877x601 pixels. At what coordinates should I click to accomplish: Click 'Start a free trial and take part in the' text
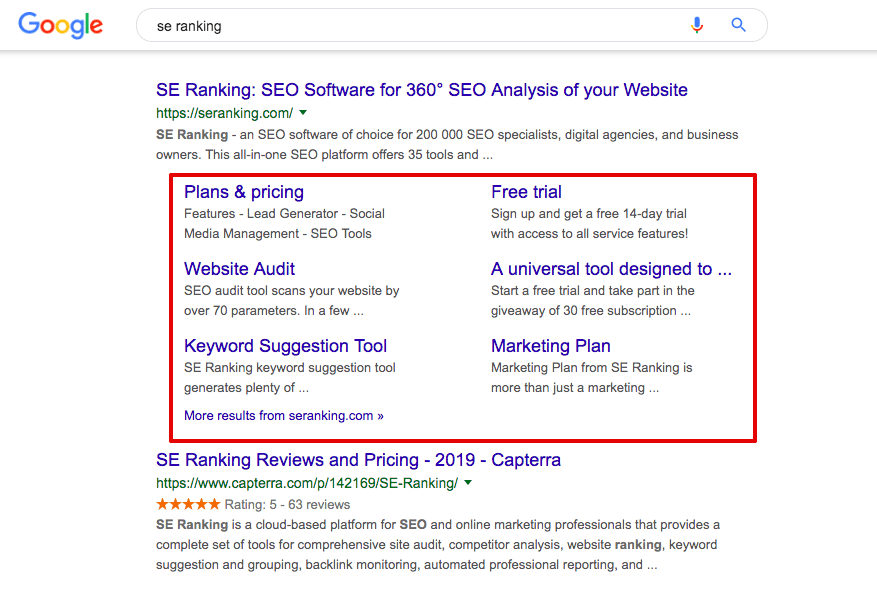[x=593, y=291]
